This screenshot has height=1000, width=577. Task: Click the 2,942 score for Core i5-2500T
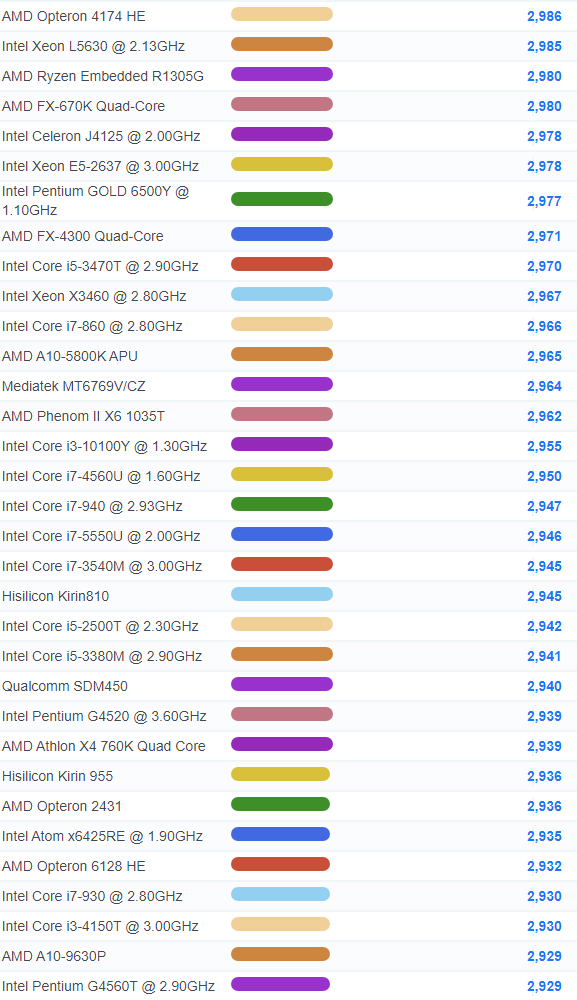[x=544, y=626]
